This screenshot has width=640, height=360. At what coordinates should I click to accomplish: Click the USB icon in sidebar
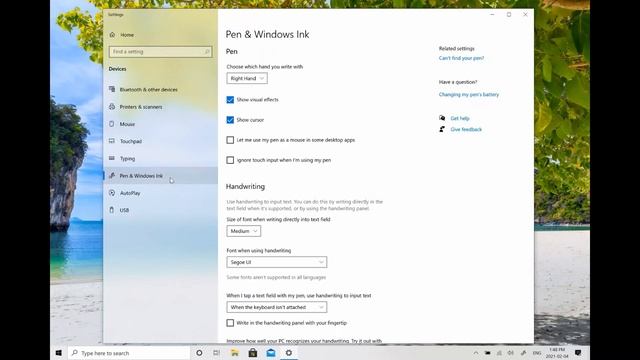(112, 210)
